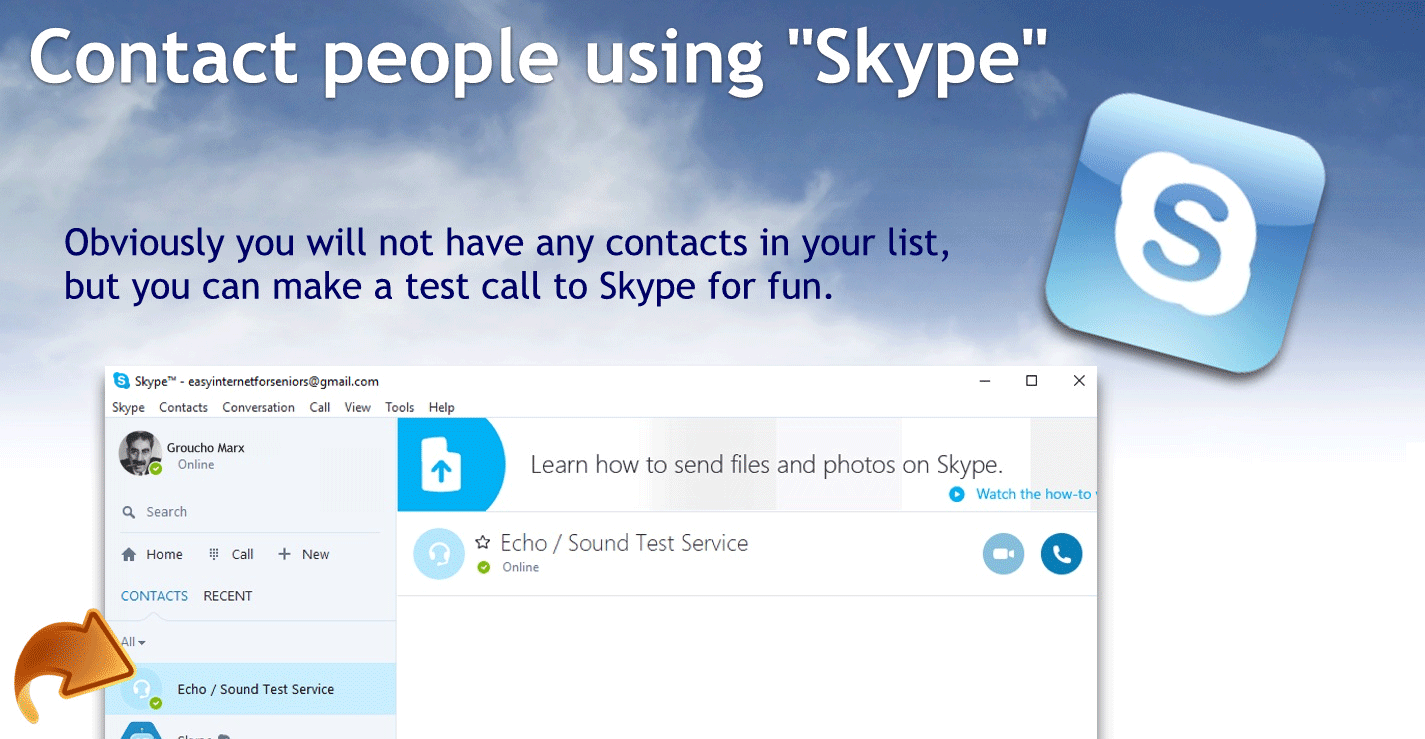Click the search magnifier icon
The width and height of the screenshot is (1425, 739).
coord(129,512)
